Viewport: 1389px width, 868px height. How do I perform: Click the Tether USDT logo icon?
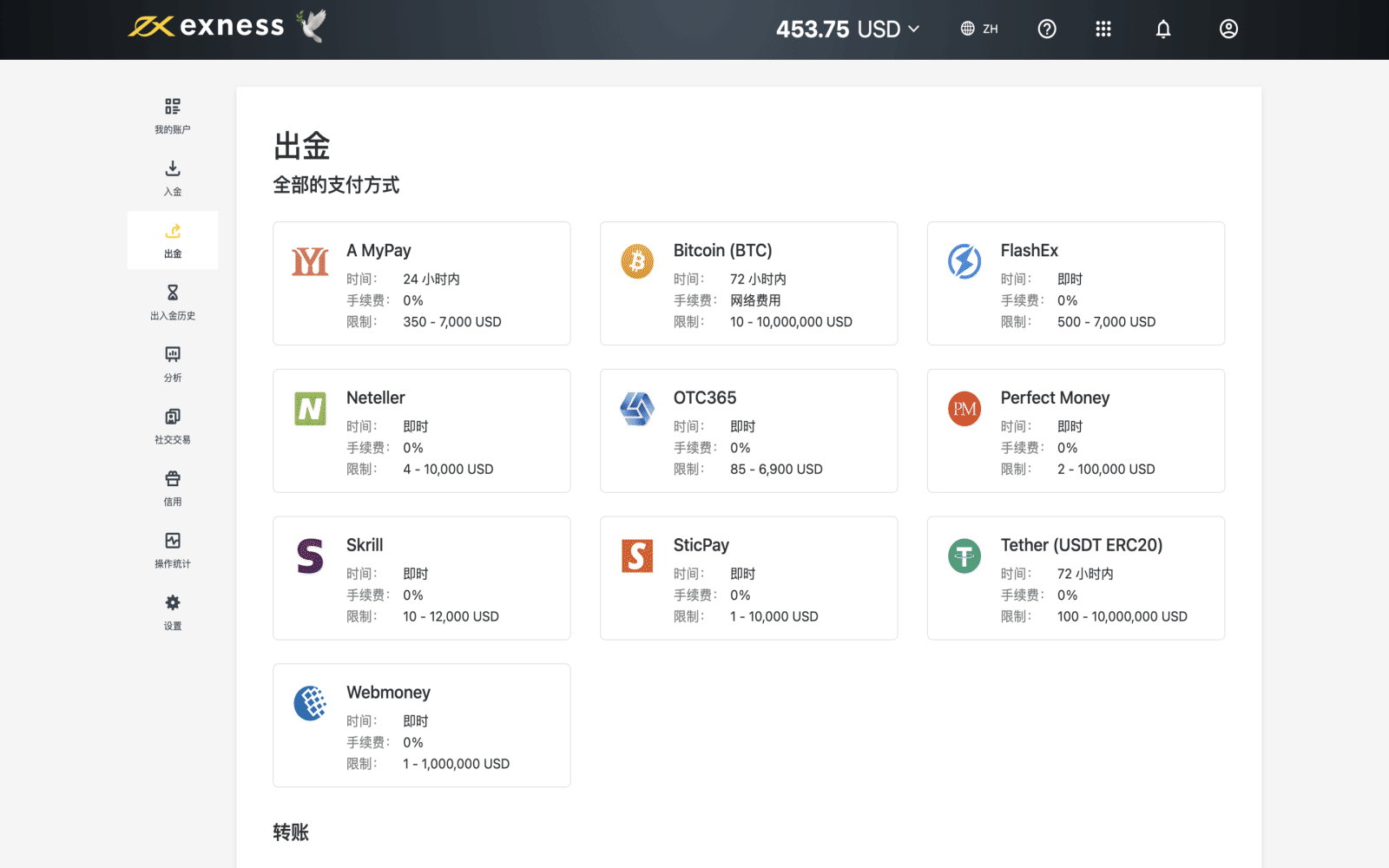964,556
